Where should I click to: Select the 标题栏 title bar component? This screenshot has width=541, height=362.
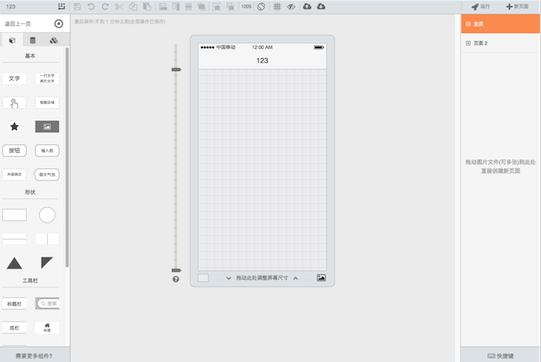(x=14, y=304)
